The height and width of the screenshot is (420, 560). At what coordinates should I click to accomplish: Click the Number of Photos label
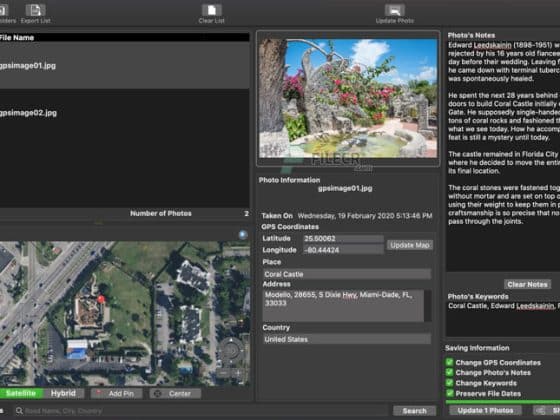point(161,214)
